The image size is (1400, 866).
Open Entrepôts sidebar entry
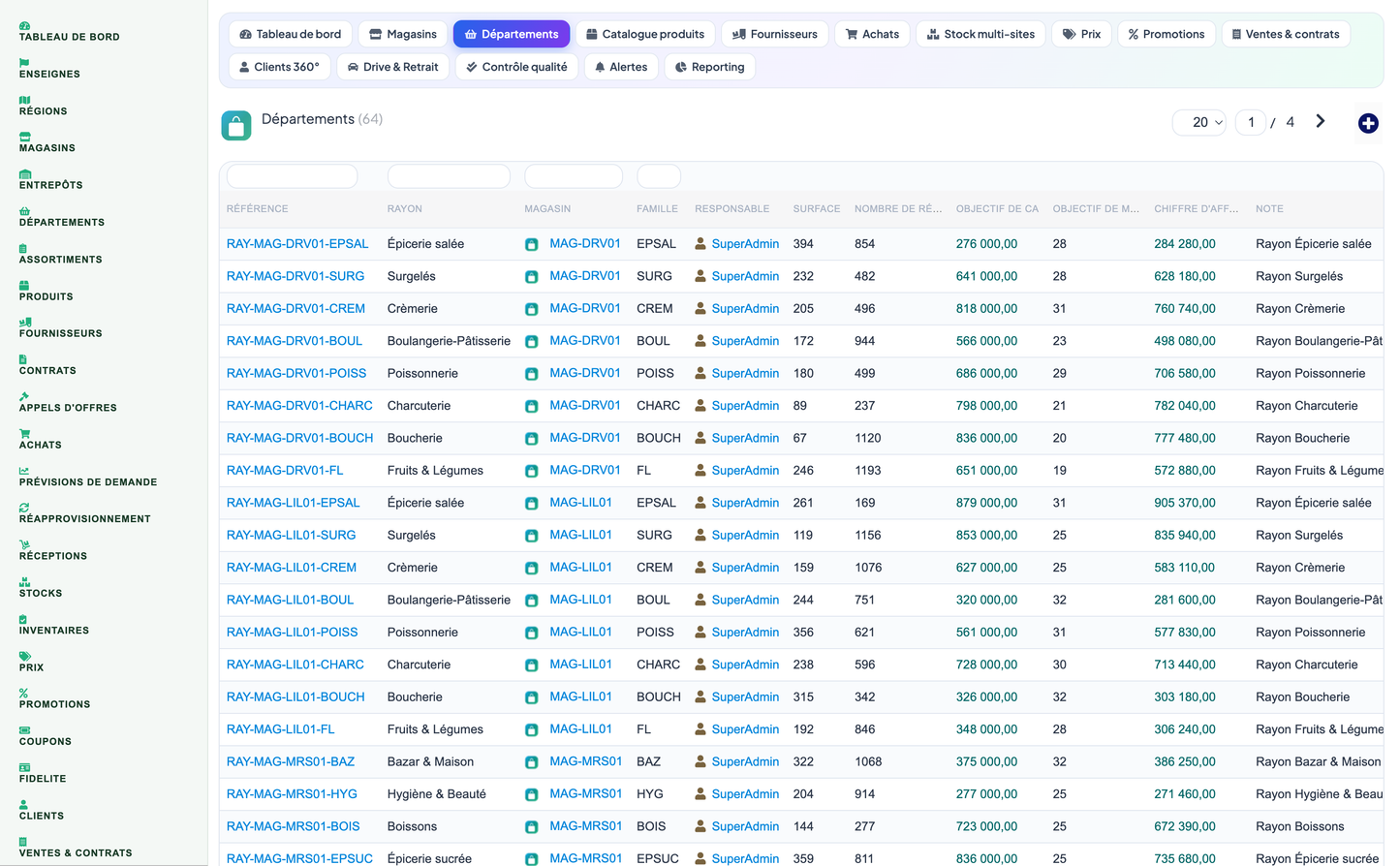(x=50, y=180)
